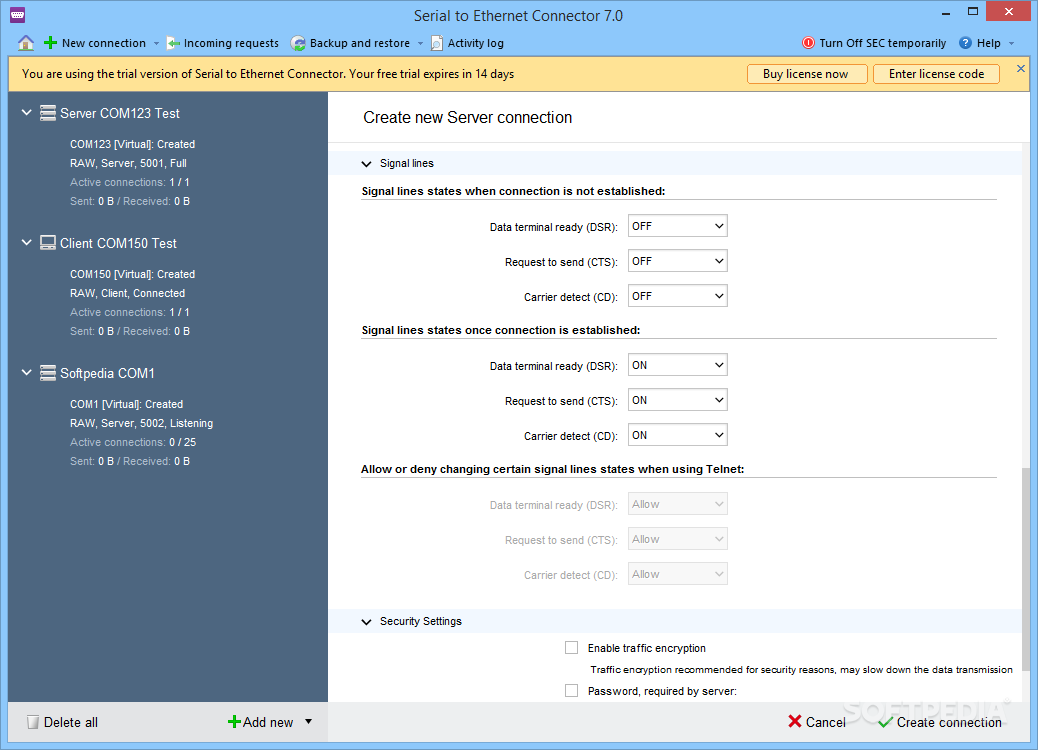Click Incoming requests toolbar label
This screenshot has width=1038, height=750.
[x=231, y=43]
